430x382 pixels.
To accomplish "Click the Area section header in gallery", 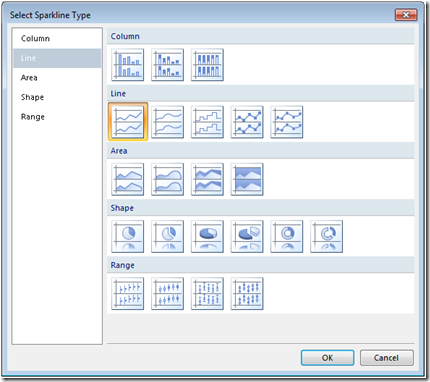I will [x=261, y=151].
